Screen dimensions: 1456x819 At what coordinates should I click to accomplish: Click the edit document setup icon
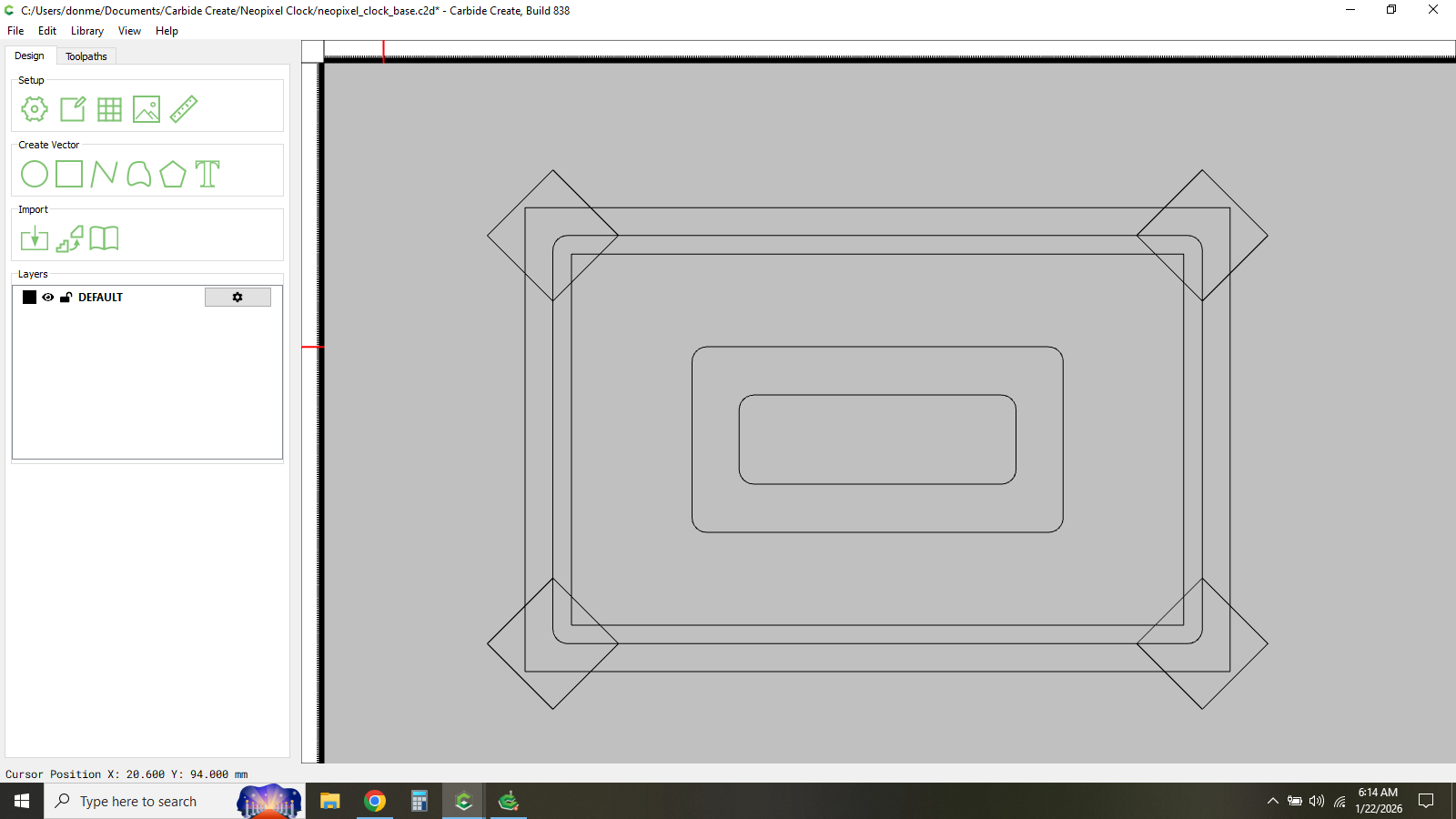pos(73,109)
